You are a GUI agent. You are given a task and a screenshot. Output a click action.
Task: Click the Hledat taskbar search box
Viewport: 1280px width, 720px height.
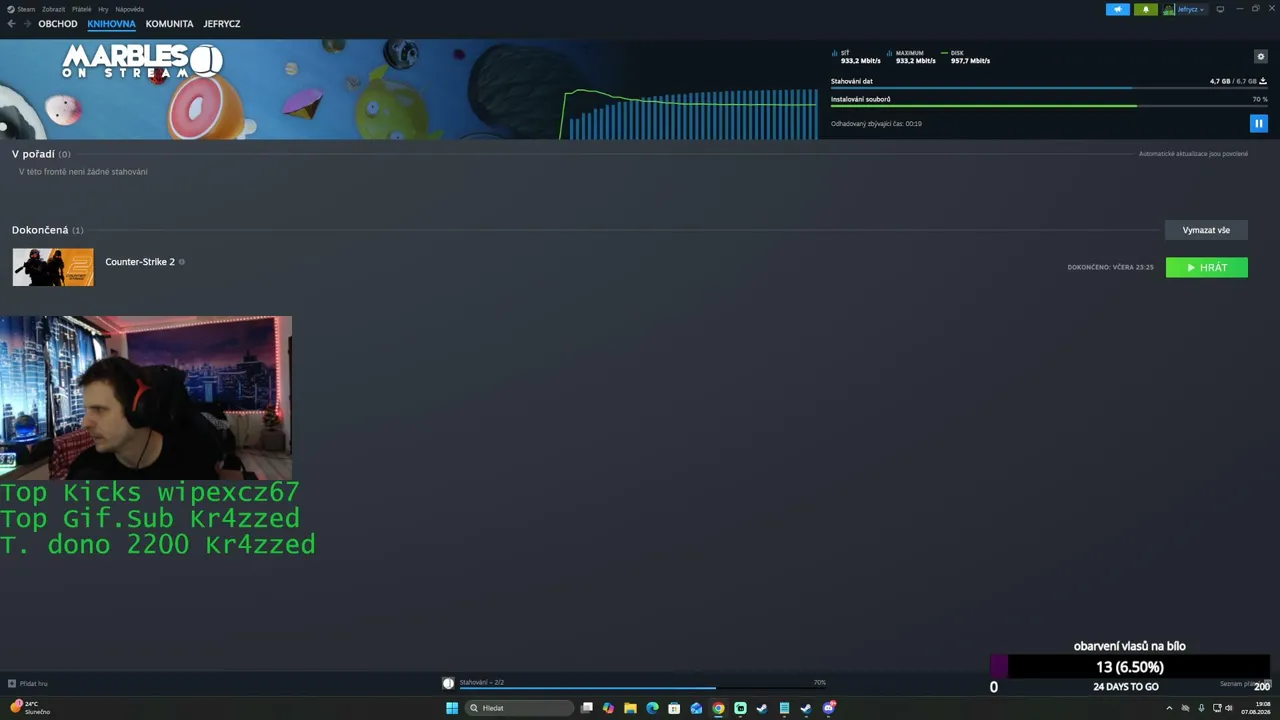click(x=519, y=708)
